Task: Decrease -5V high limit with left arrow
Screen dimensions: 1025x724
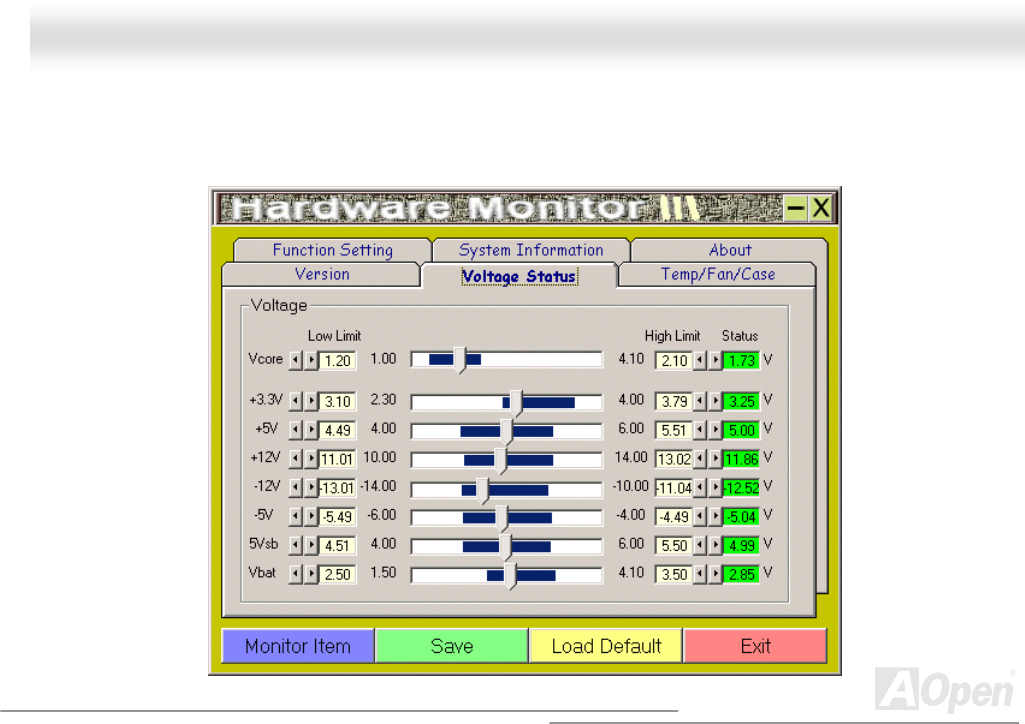Action: tap(699, 516)
